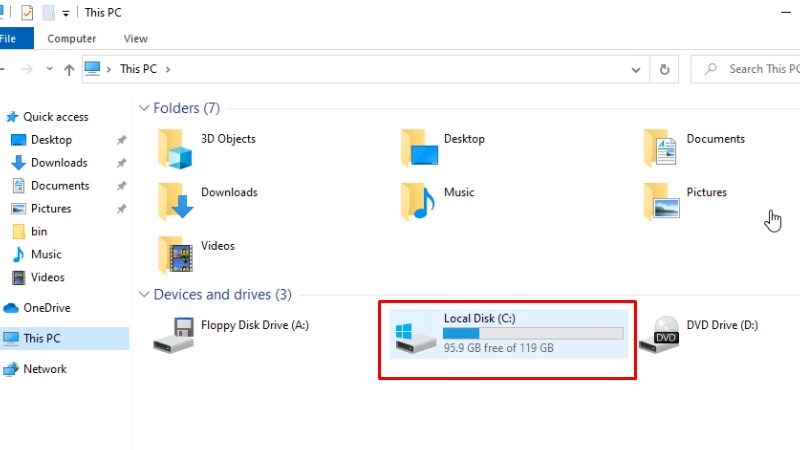Expand the root chevron before This PC
Screen dimensions: 800x450
[109, 69]
